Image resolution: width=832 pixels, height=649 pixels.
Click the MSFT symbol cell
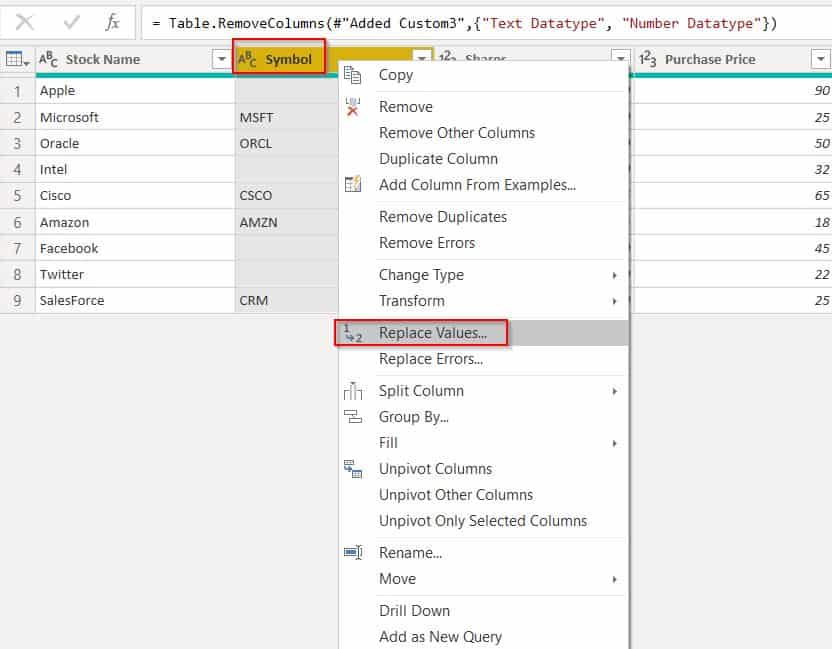coord(287,117)
